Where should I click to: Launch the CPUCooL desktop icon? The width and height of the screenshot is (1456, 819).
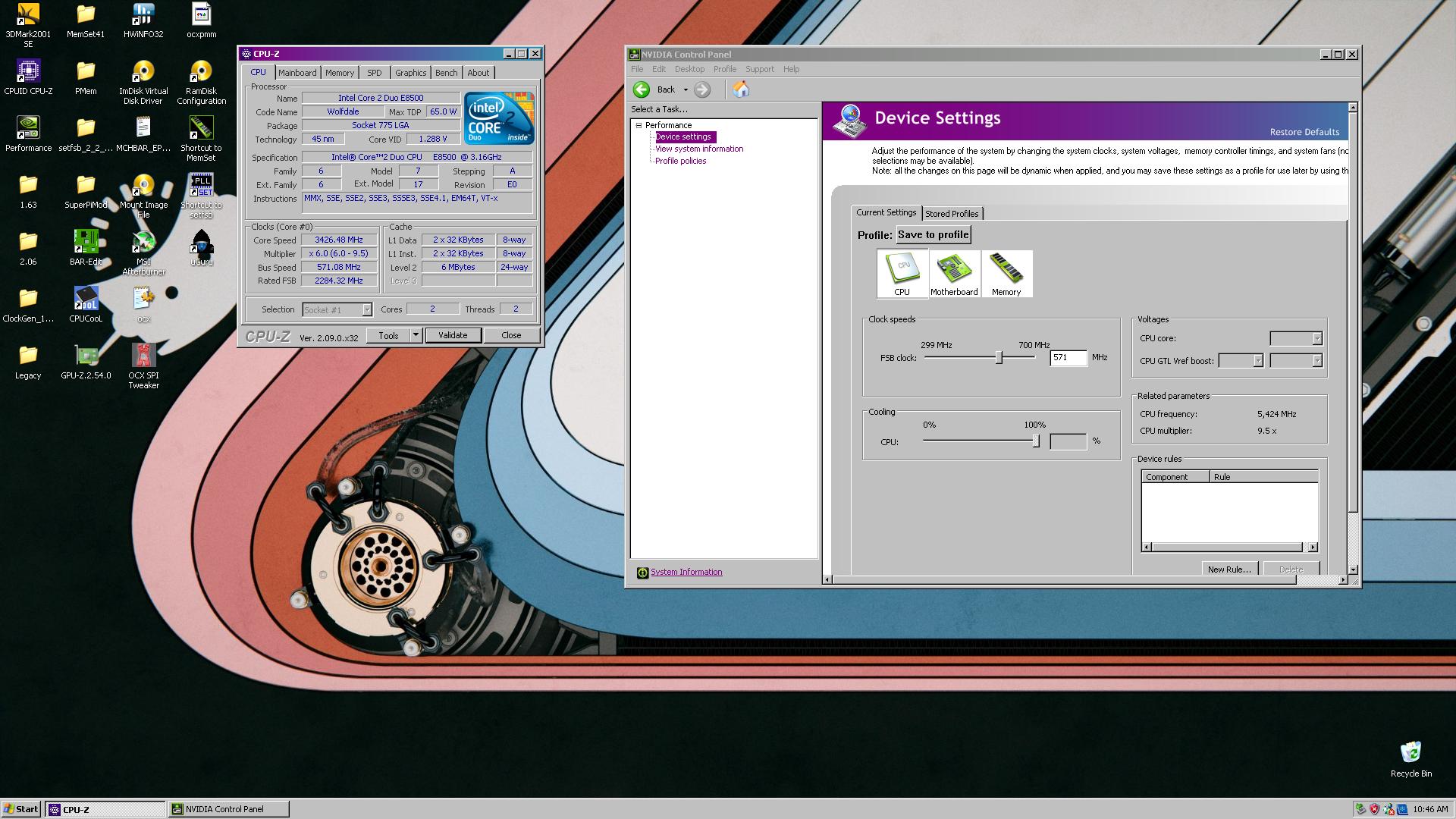point(86,305)
